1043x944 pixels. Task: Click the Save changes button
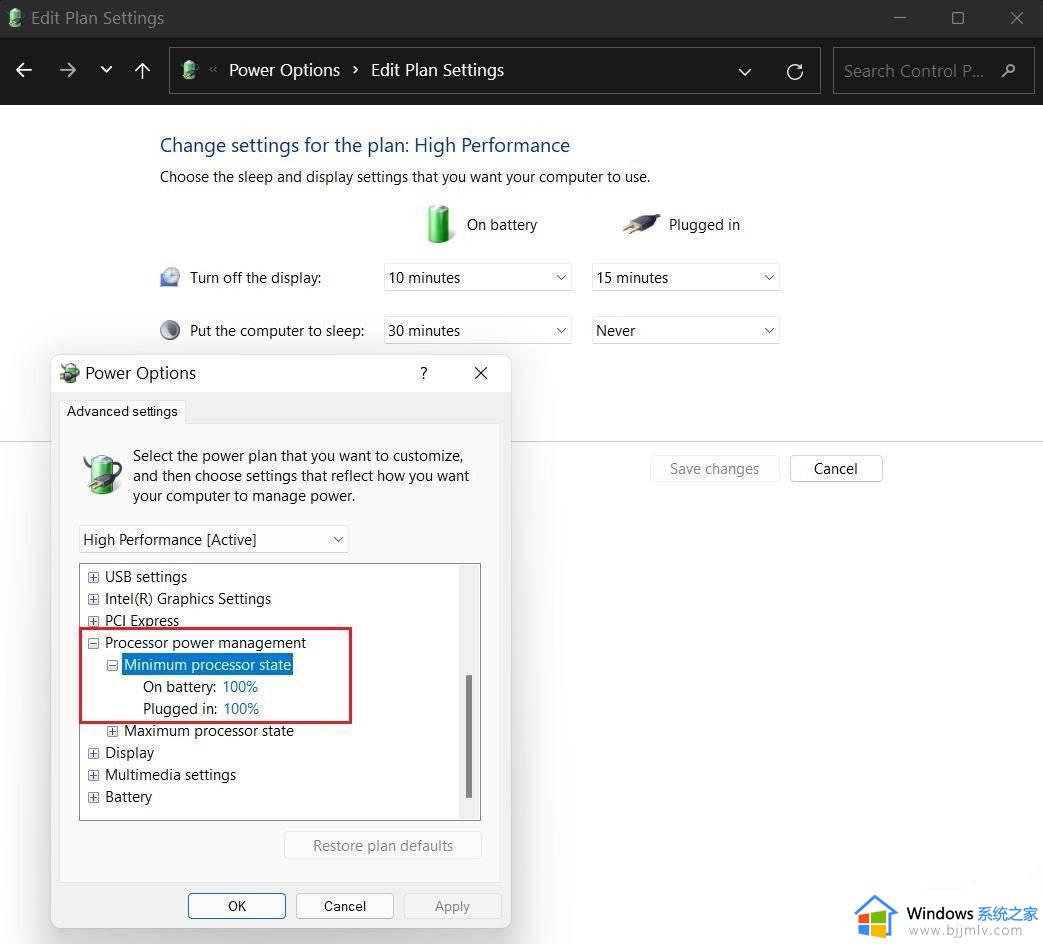[714, 468]
